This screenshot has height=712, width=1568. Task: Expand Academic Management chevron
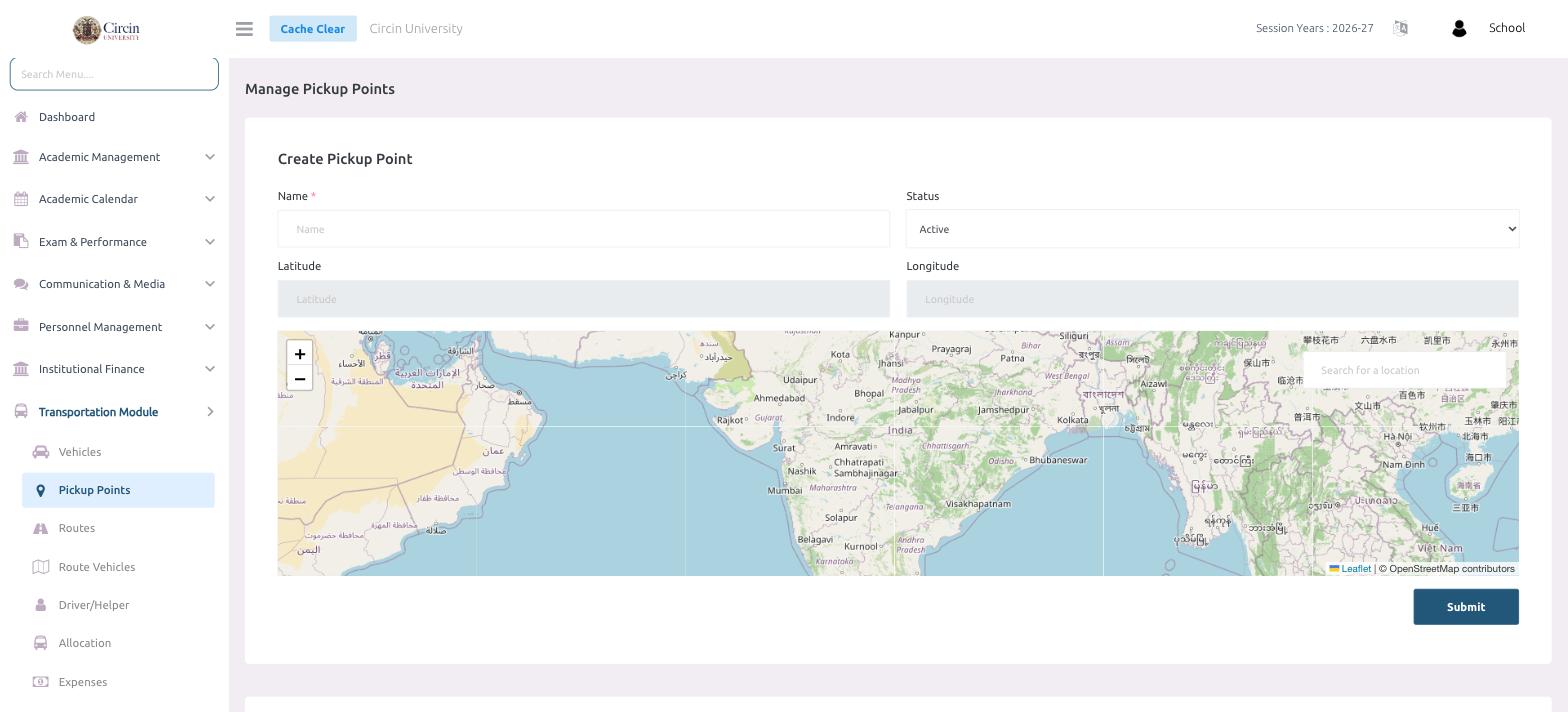click(x=210, y=157)
